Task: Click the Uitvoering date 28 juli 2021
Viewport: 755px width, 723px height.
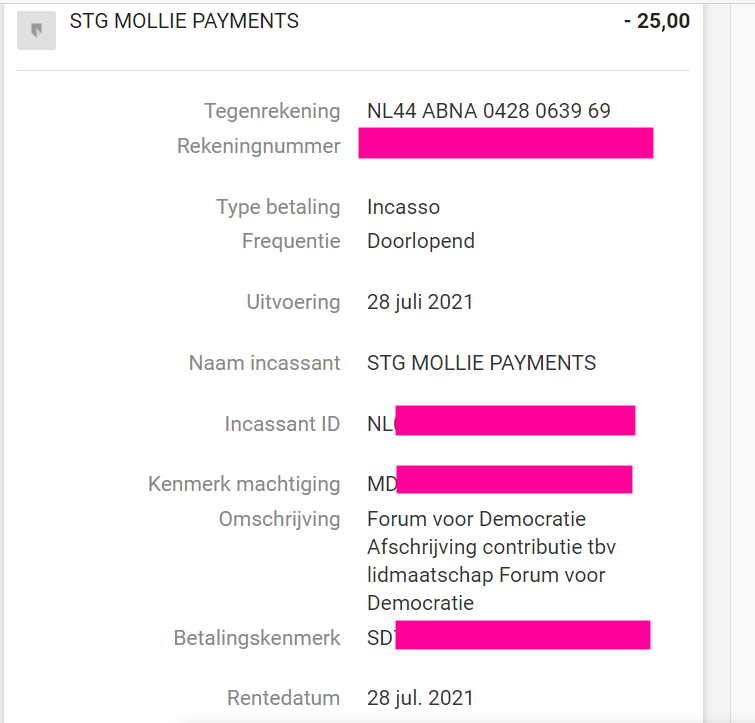Action: point(420,302)
